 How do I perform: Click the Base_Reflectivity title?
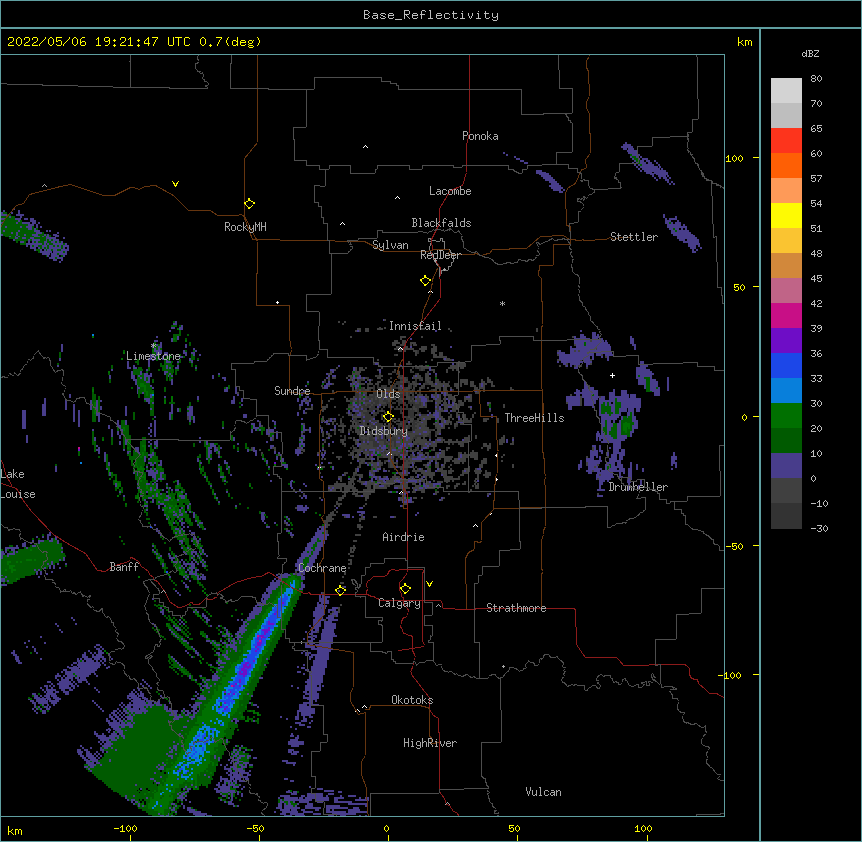[x=431, y=15]
